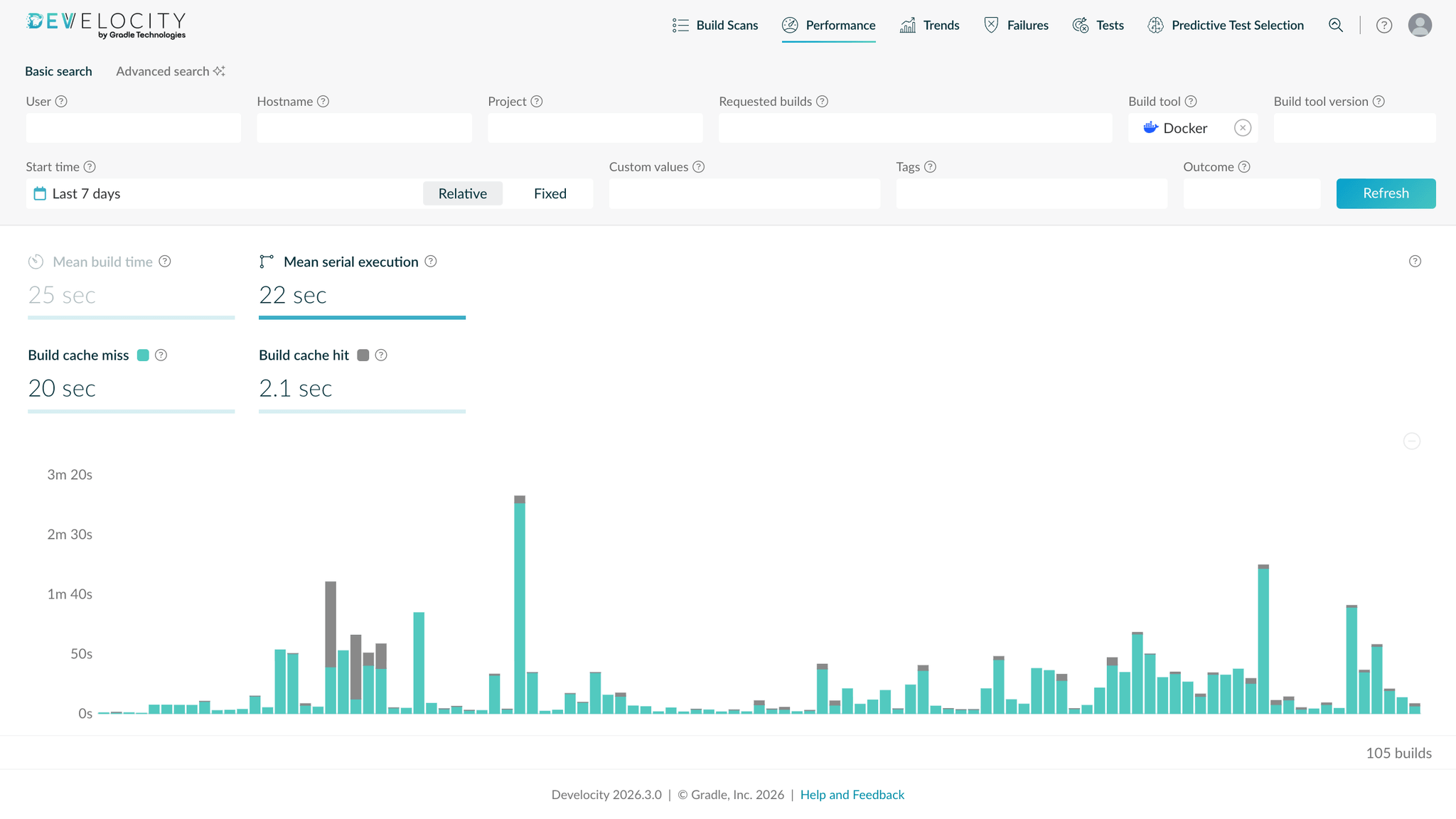The image size is (1456, 819).
Task: Click the Requested builds input field
Action: (x=916, y=128)
